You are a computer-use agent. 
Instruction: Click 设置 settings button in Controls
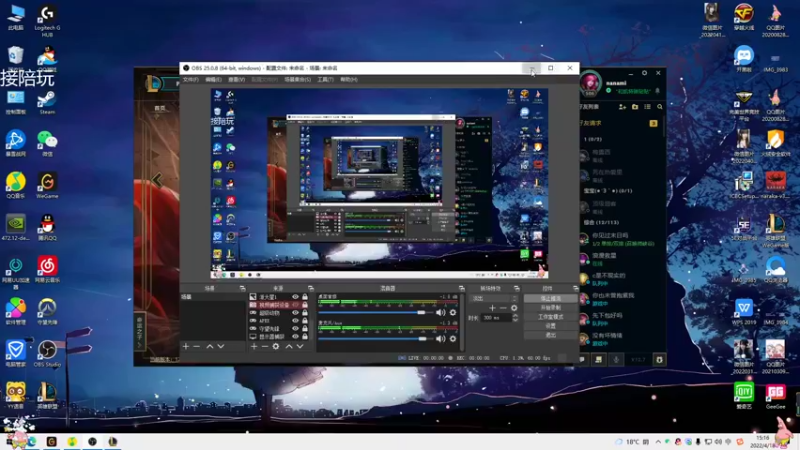coord(551,326)
